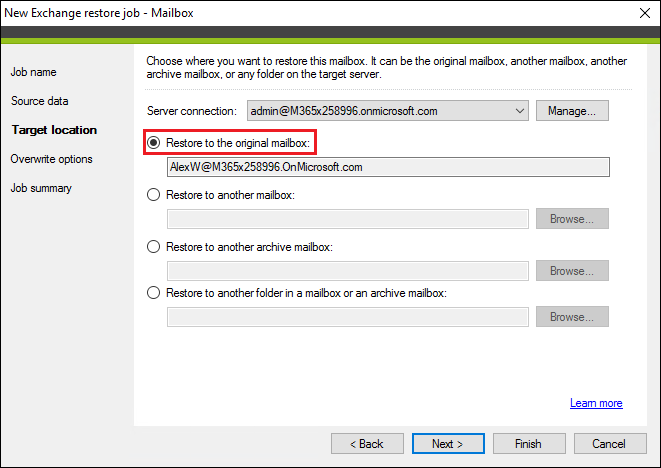The width and height of the screenshot is (661, 468).
Task: Open the Learn more link
Action: click(596, 403)
